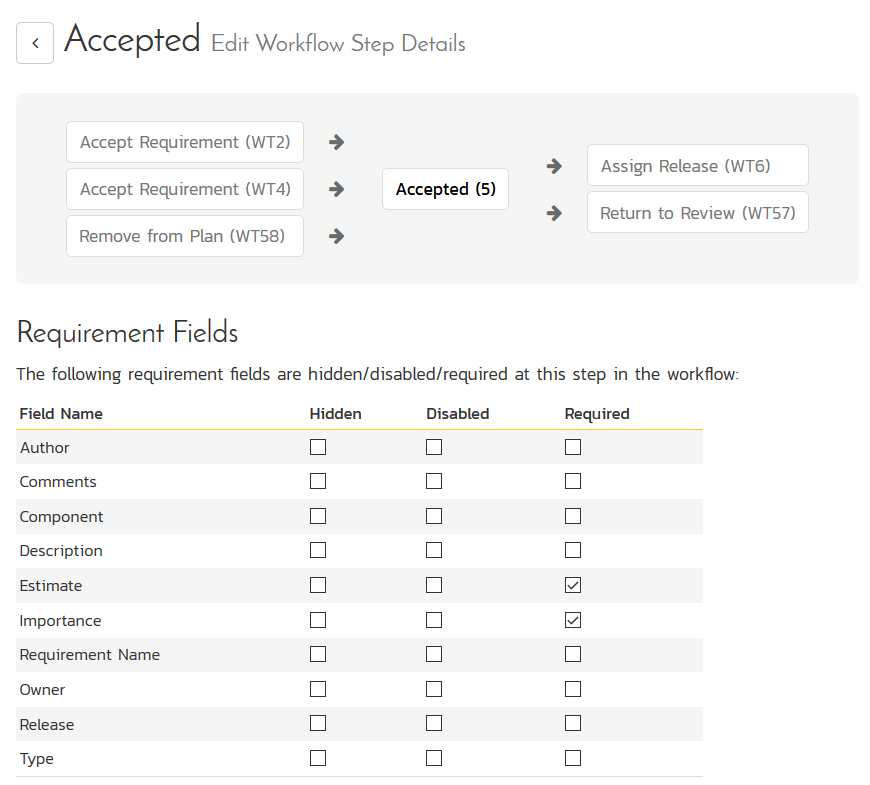
Task: Open Assign Release (WT6) transition
Action: point(697,166)
